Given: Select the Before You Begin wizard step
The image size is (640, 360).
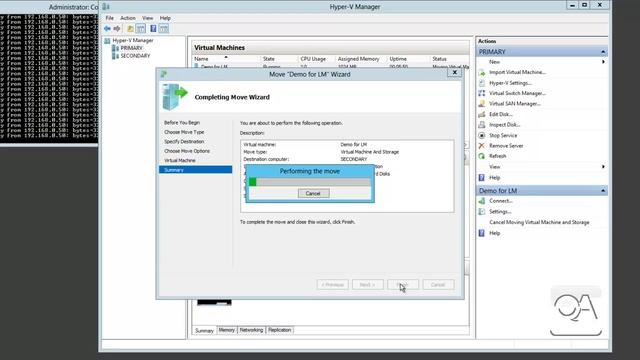Looking at the screenshot, I should 182,122.
